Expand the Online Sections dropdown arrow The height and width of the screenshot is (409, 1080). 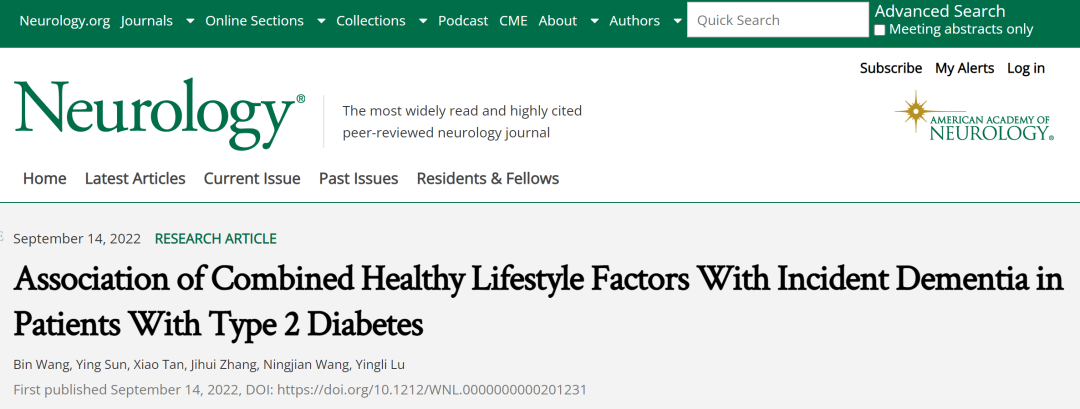[x=321, y=21]
